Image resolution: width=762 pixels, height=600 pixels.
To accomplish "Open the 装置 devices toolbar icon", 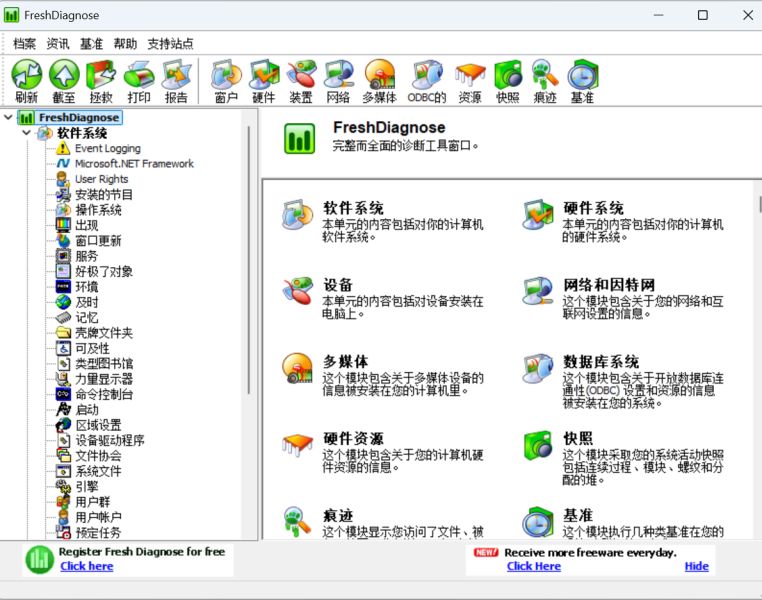I will coord(301,81).
